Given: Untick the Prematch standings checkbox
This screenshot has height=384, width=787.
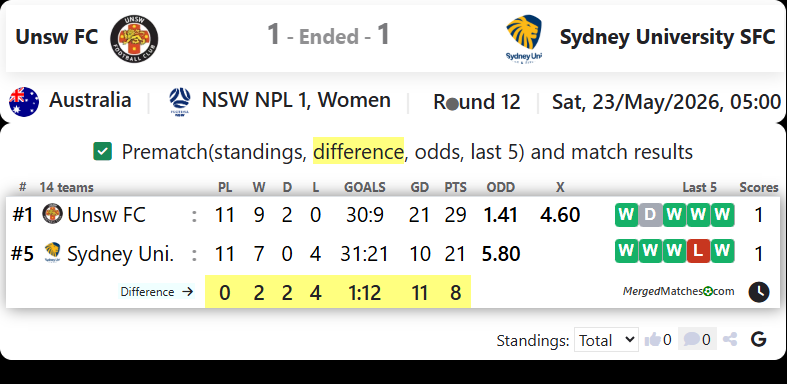Looking at the screenshot, I should 102,152.
